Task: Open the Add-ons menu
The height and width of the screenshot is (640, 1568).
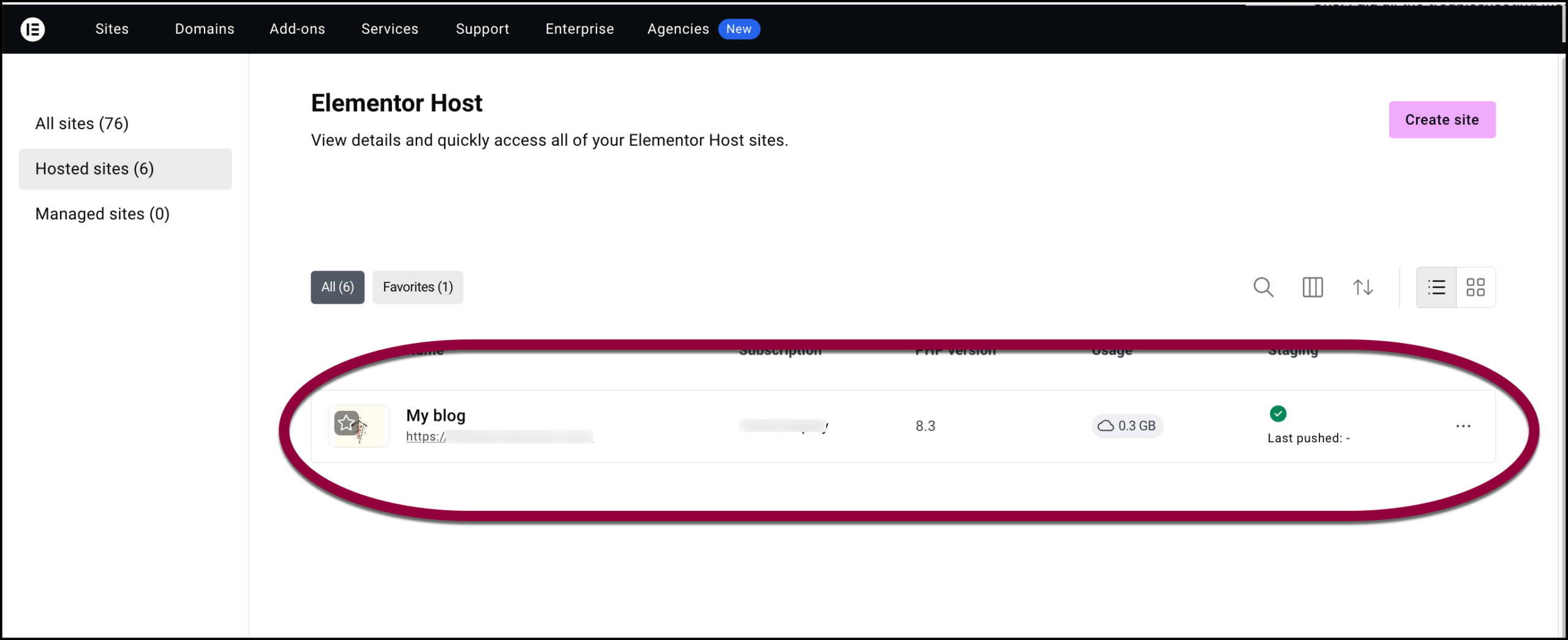Action: pyautogui.click(x=297, y=29)
